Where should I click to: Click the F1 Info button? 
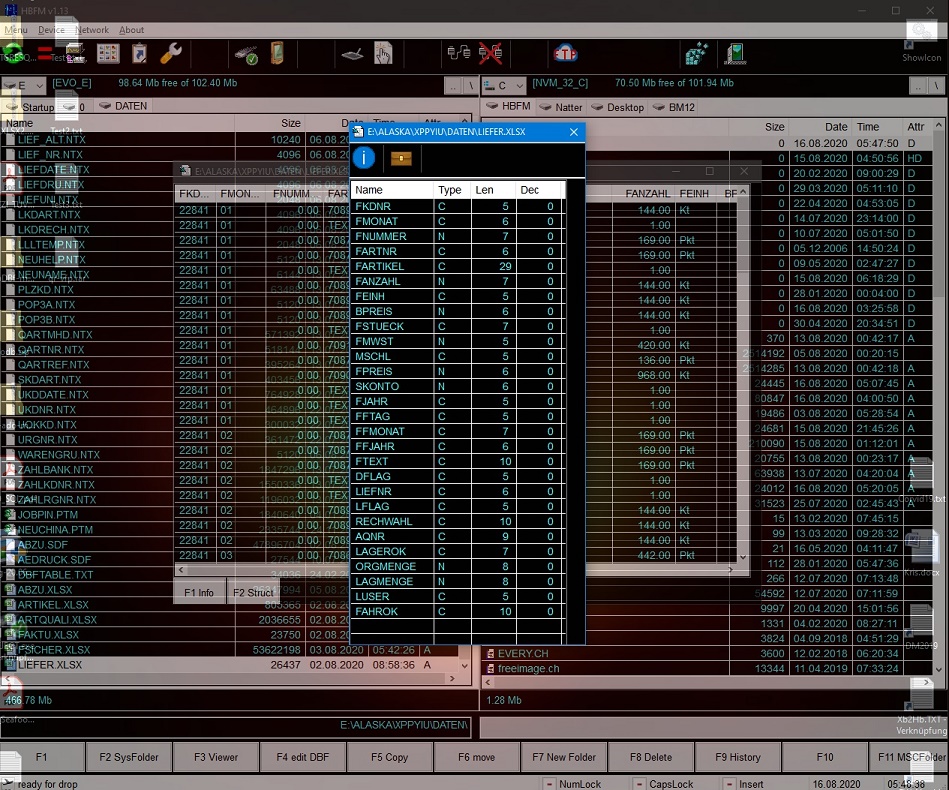tap(199, 593)
